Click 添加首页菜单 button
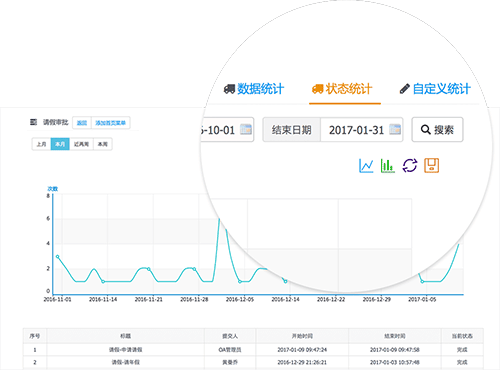The image size is (500, 370). [111, 123]
